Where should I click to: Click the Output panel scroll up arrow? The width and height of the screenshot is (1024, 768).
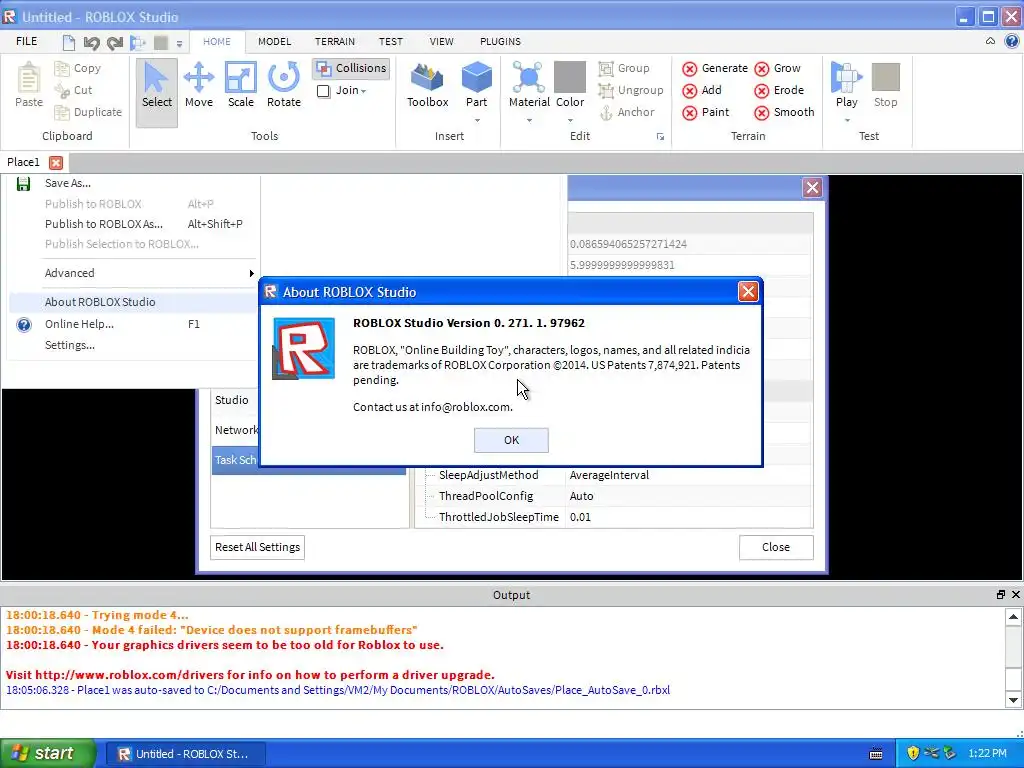click(1013, 616)
